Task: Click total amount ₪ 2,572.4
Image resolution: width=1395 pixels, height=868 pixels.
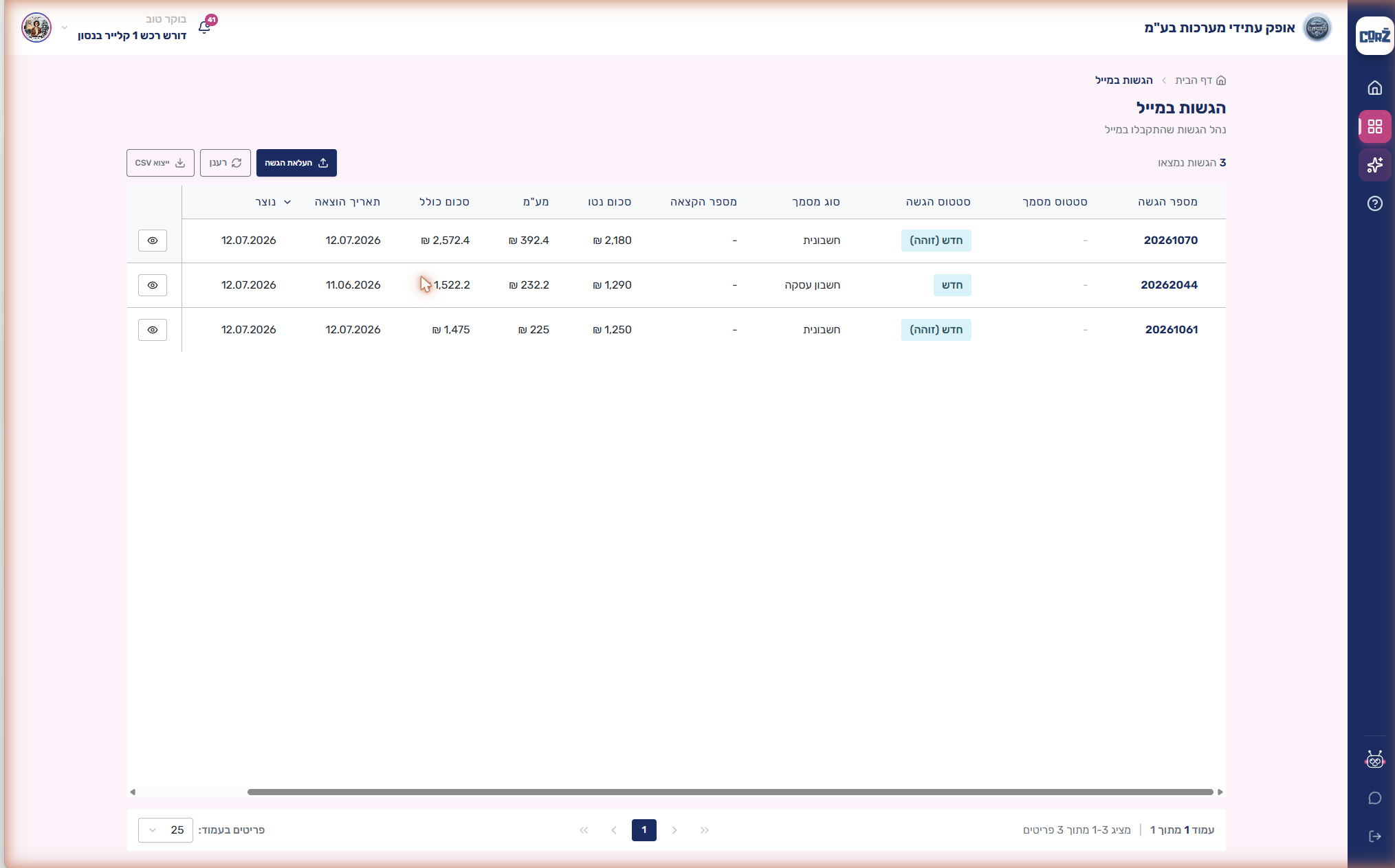Action: 446,241
